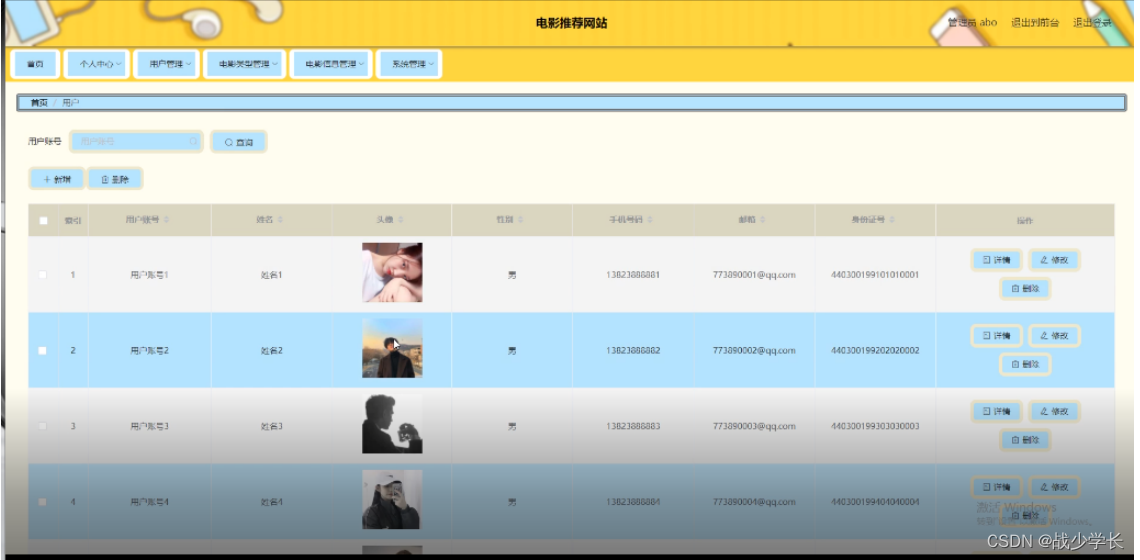
Task: Click 修改 for user 姓名2
Action: point(1053,335)
